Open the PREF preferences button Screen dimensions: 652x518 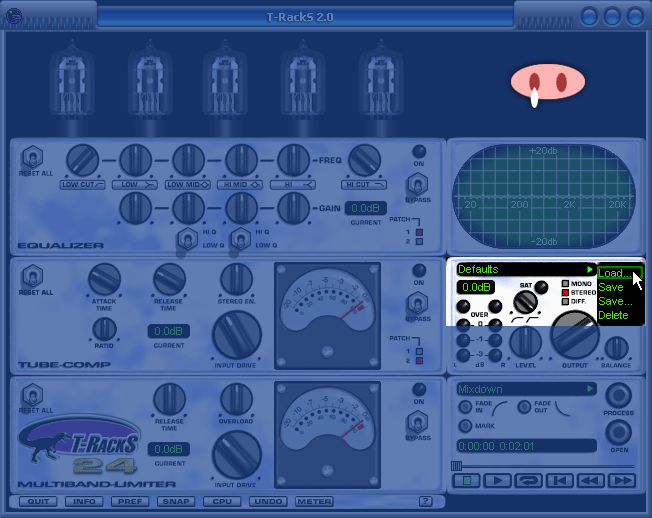click(x=130, y=501)
